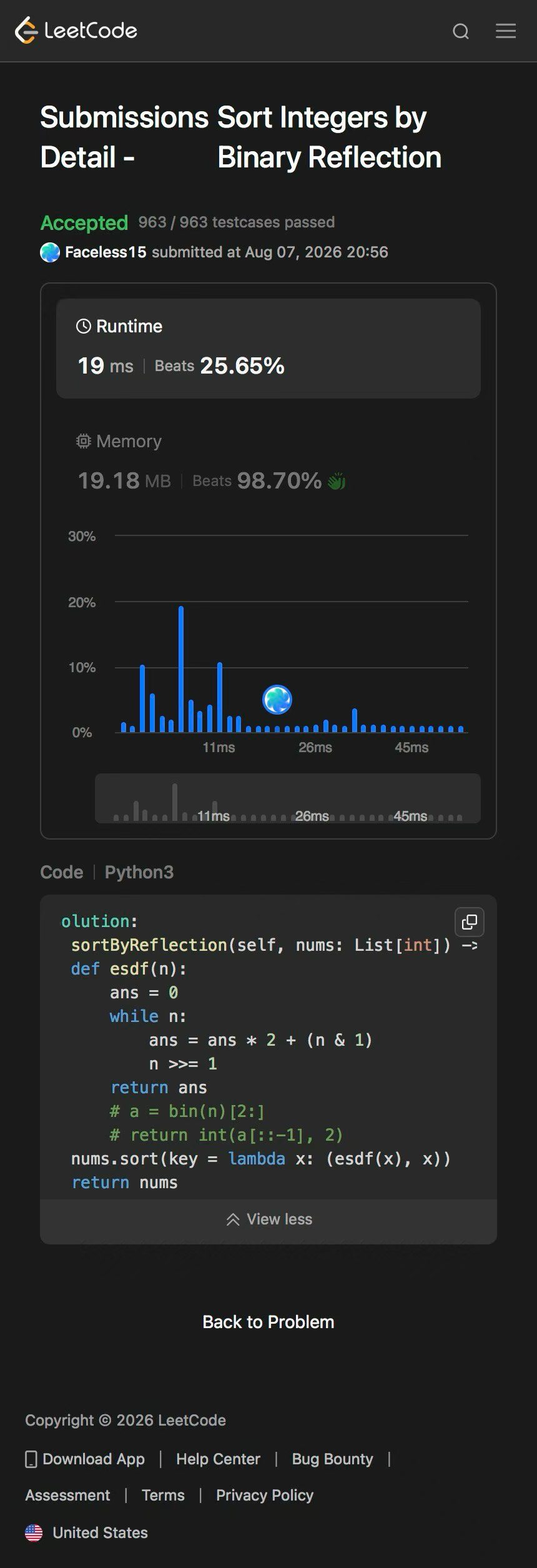Image resolution: width=537 pixels, height=1568 pixels.
Task: Go Back to Problem
Action: pyautogui.click(x=268, y=1322)
